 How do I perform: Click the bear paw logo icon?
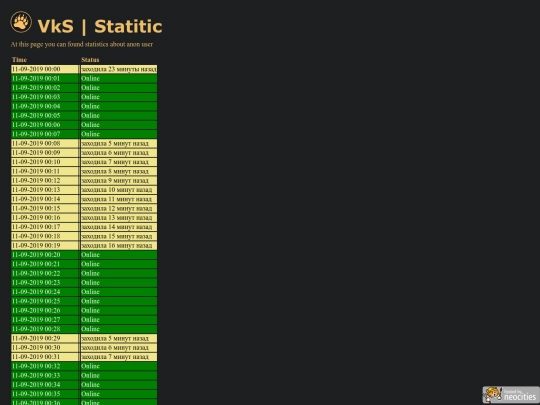21,22
